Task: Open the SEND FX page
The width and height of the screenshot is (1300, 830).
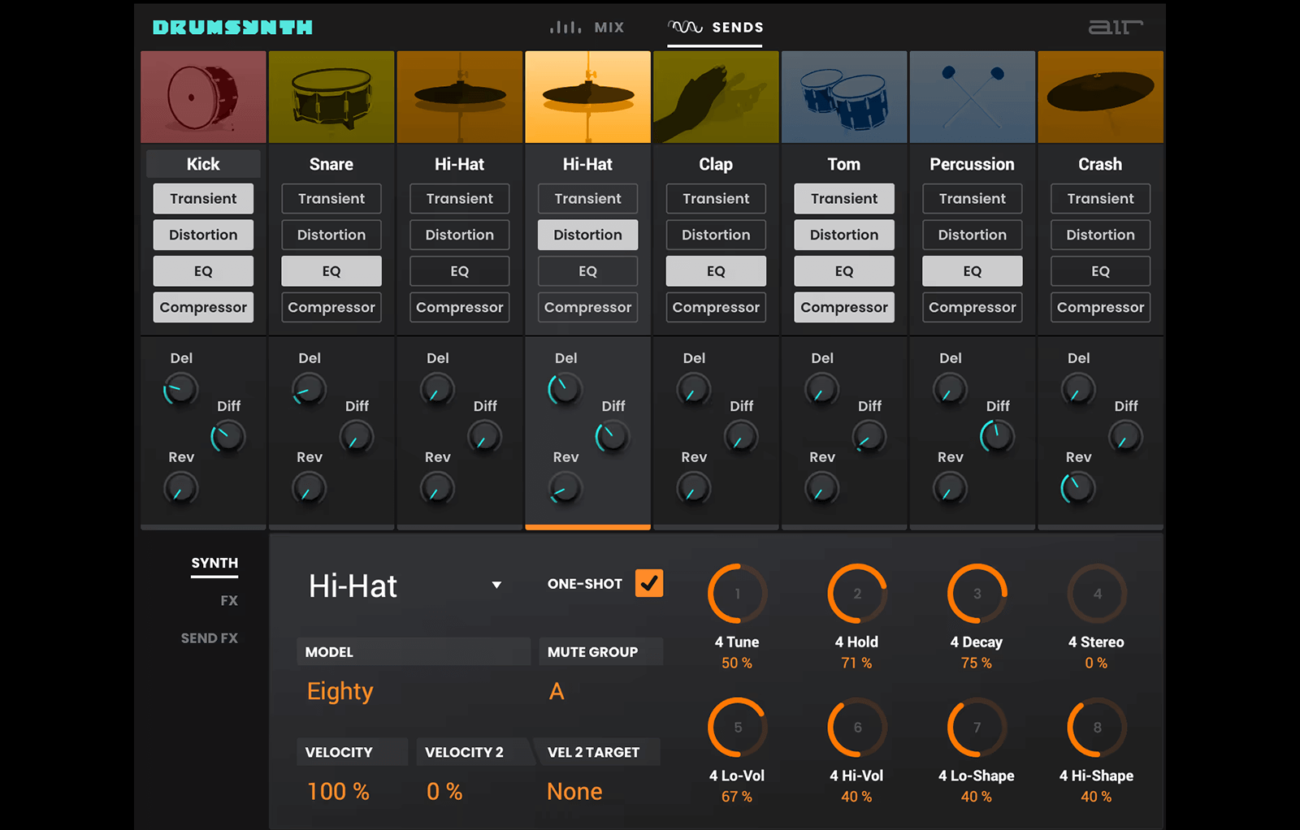Action: point(209,638)
